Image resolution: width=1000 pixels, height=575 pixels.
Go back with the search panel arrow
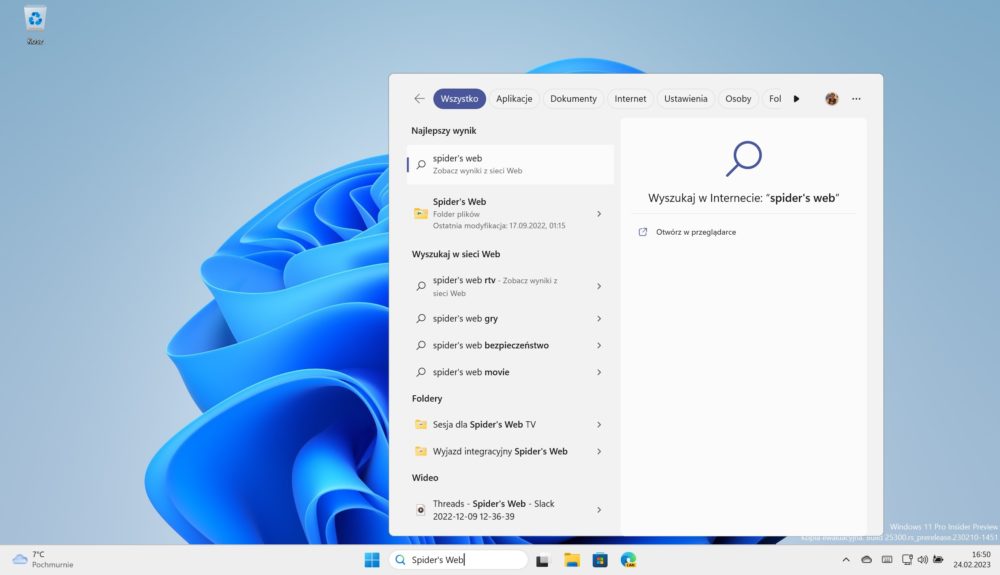(419, 98)
